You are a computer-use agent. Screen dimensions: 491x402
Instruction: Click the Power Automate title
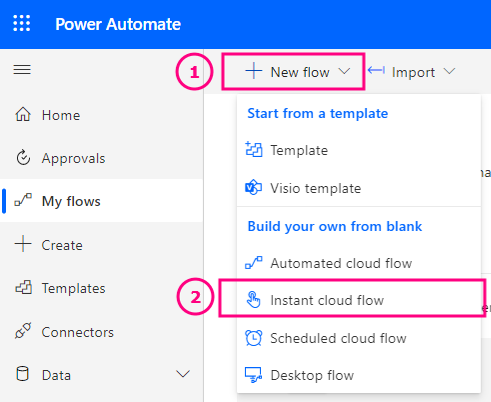[x=118, y=24]
